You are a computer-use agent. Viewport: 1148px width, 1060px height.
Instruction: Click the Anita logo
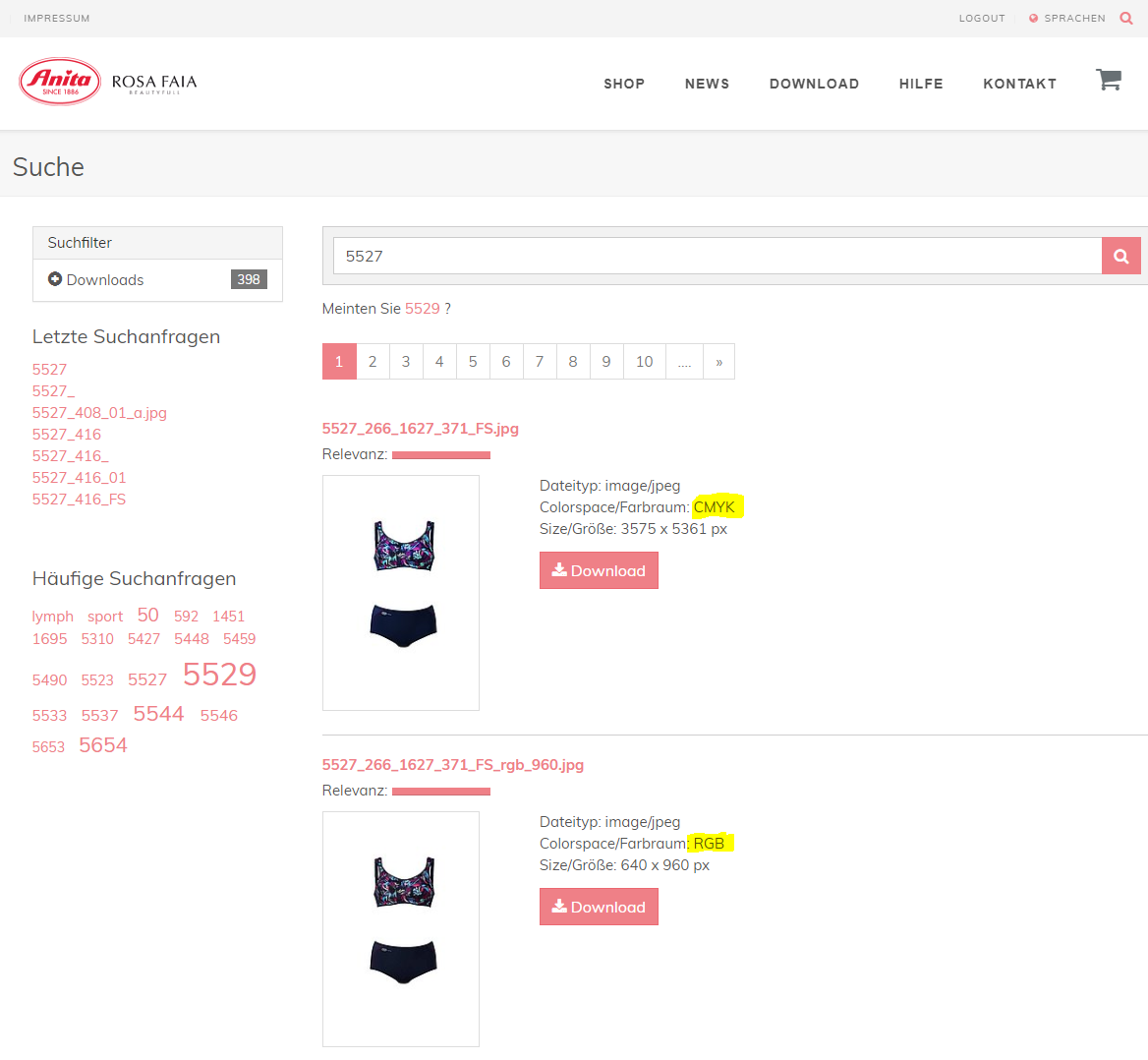pos(60,82)
